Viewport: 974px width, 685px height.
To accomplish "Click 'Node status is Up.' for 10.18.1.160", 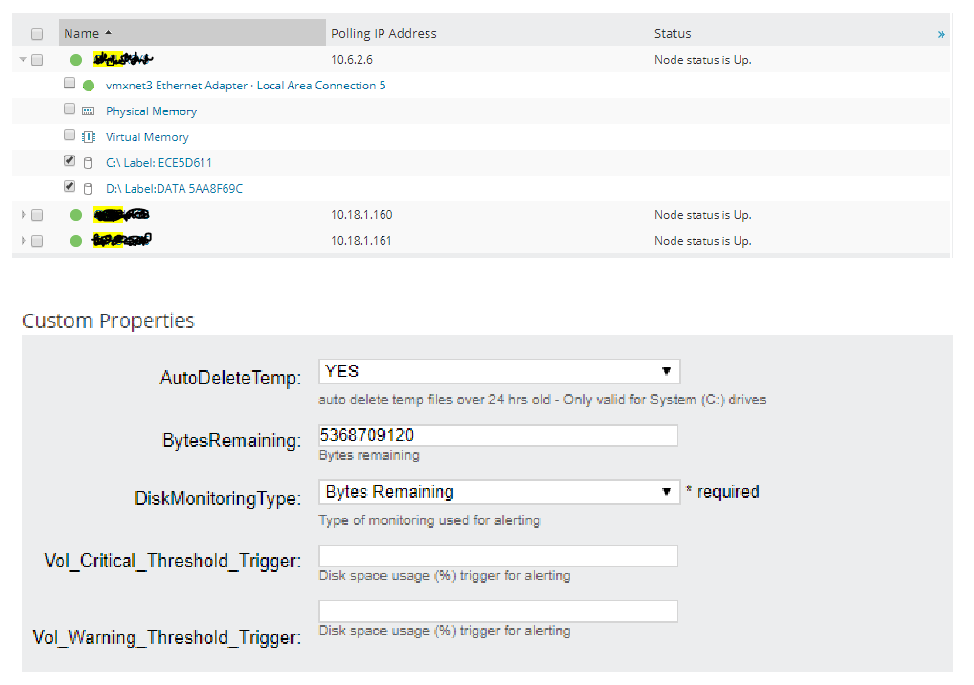I will point(703,215).
